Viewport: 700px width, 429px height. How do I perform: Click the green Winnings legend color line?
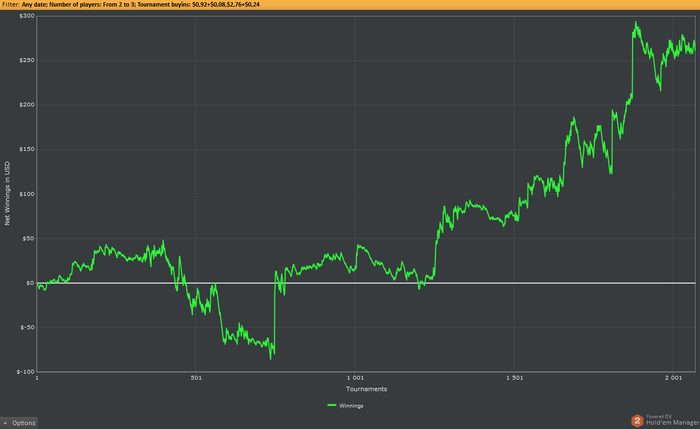pos(332,405)
